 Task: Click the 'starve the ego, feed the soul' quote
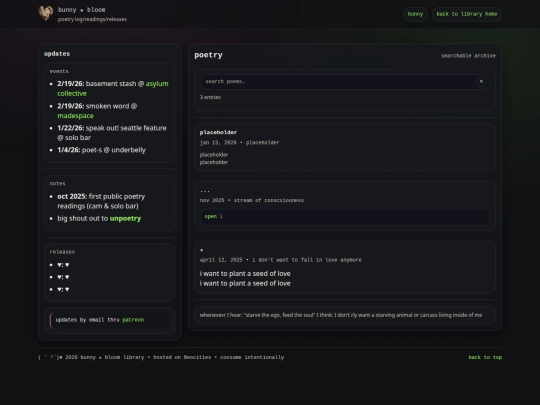pyautogui.click(x=341, y=315)
